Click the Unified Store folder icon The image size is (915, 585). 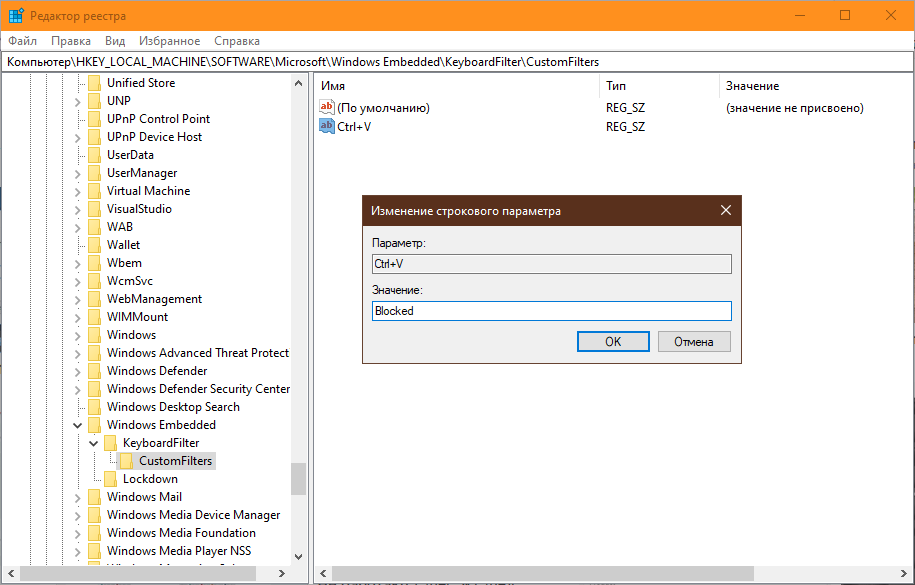(95, 83)
